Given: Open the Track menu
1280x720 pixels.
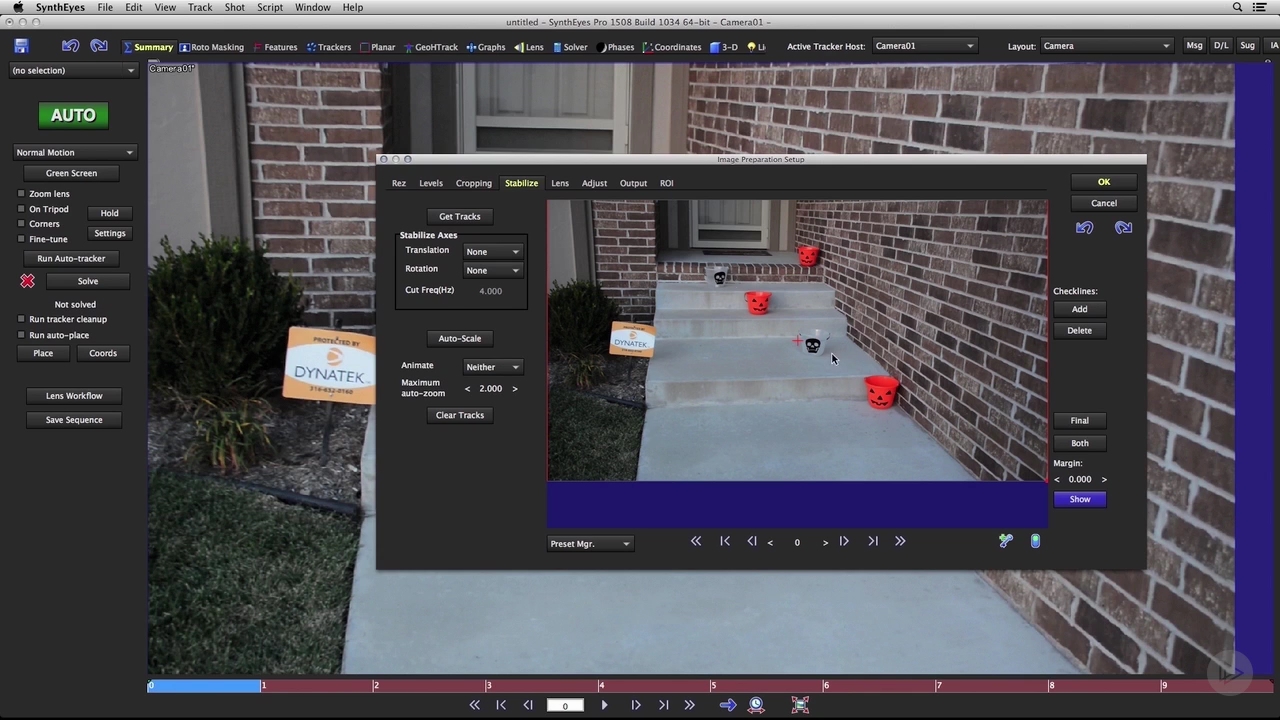Looking at the screenshot, I should tap(200, 7).
